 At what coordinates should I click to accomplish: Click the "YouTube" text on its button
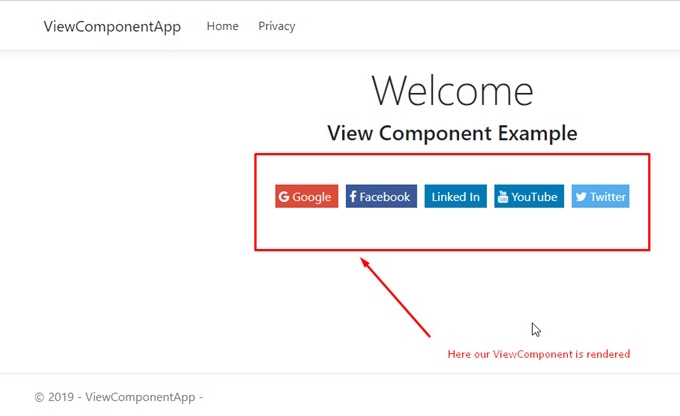[534, 197]
